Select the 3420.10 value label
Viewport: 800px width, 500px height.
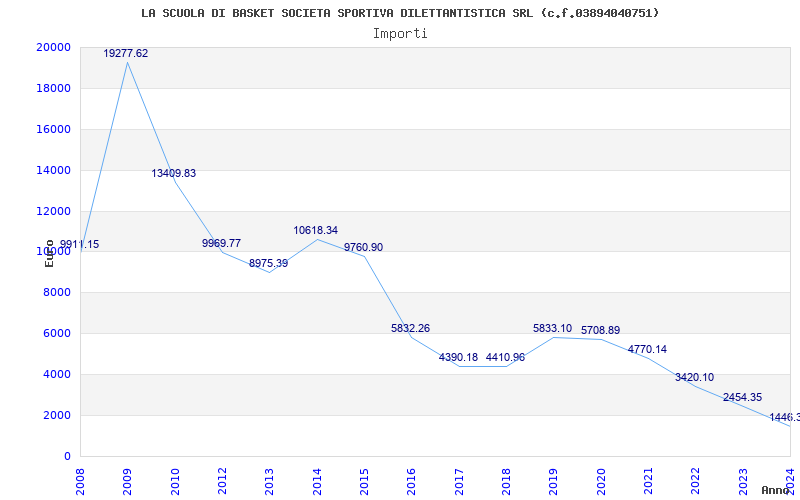pos(694,378)
